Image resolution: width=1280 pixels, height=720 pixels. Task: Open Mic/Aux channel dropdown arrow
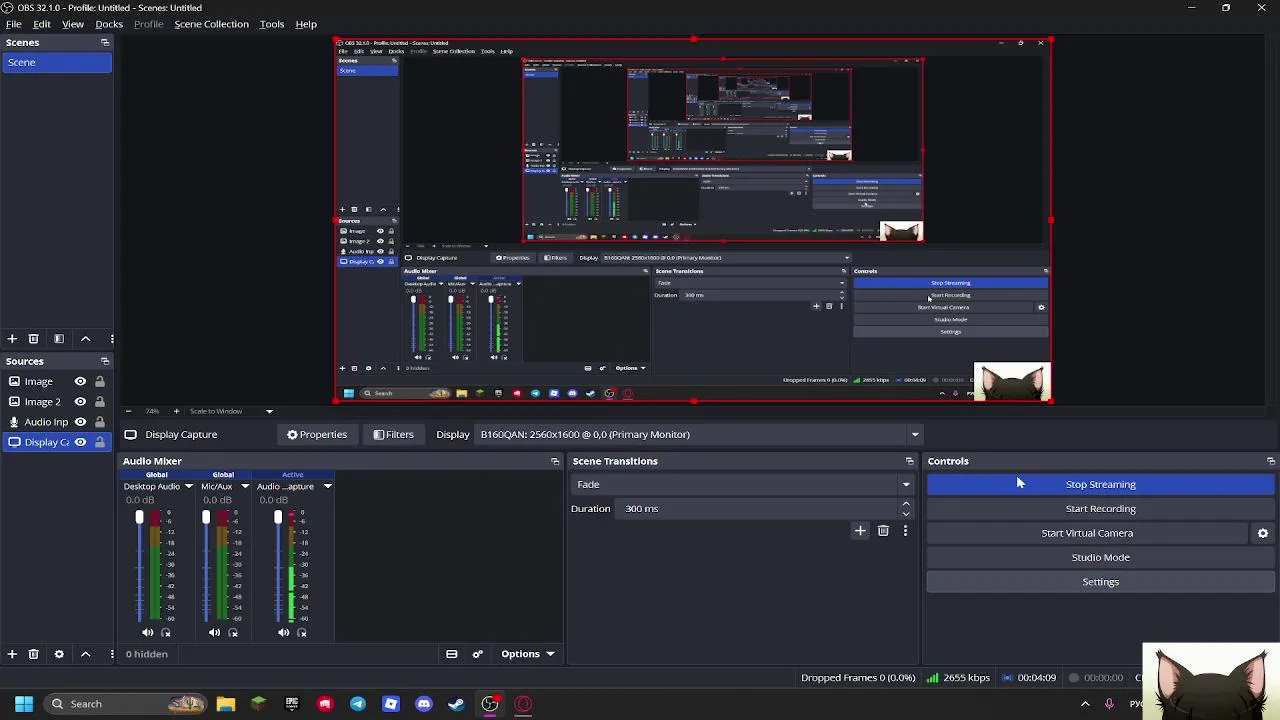tap(245, 486)
